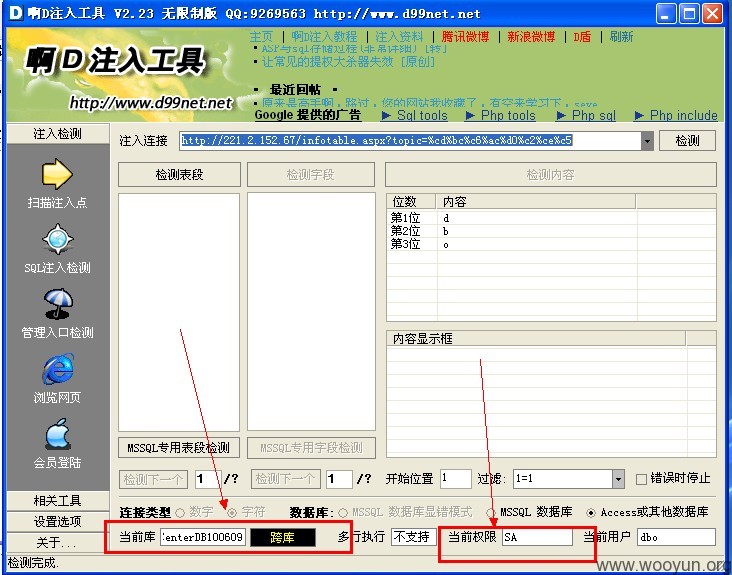732x575 pixels.
Task: Open the Sql tools ad link
Action: (x=414, y=115)
